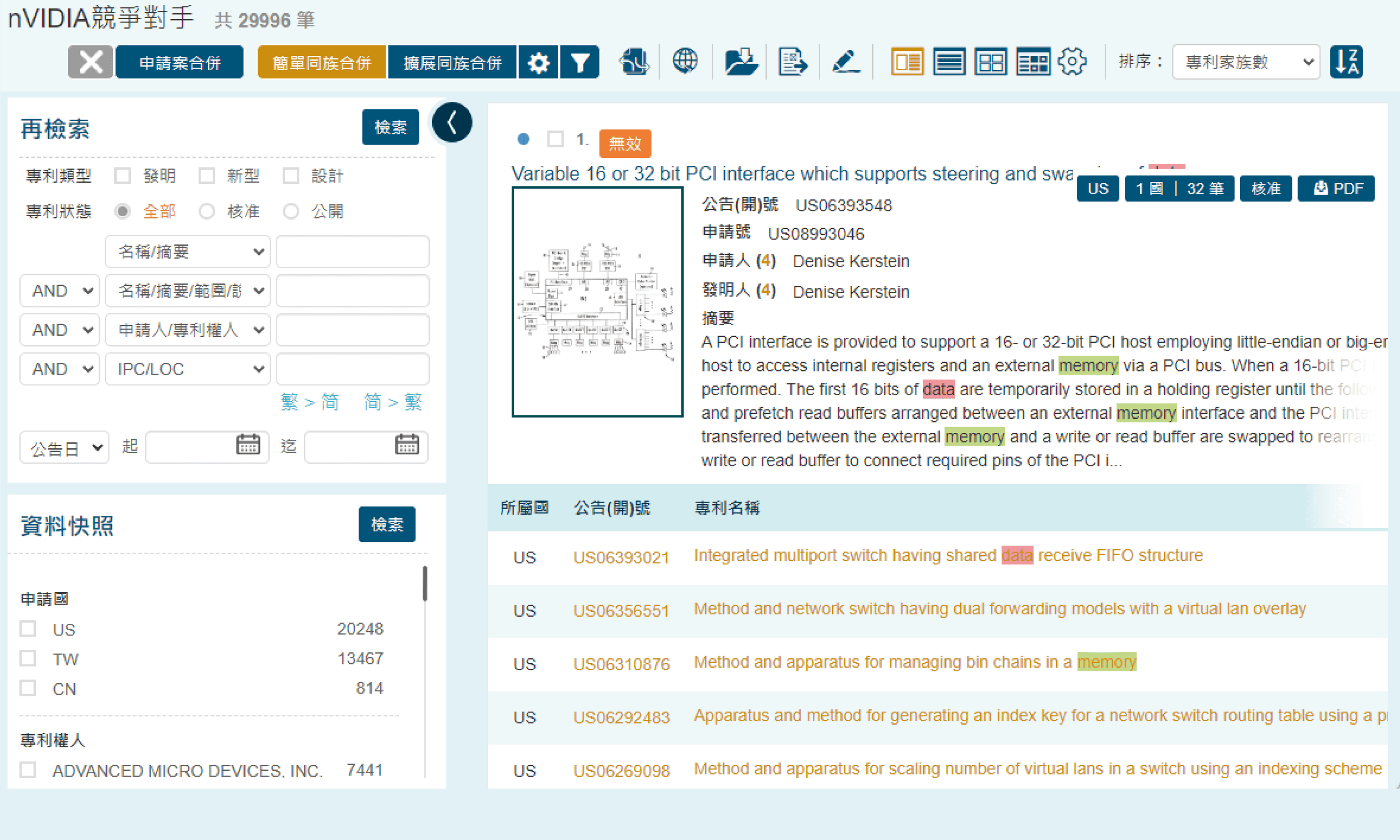Click the funnel filter icon

tap(580, 62)
